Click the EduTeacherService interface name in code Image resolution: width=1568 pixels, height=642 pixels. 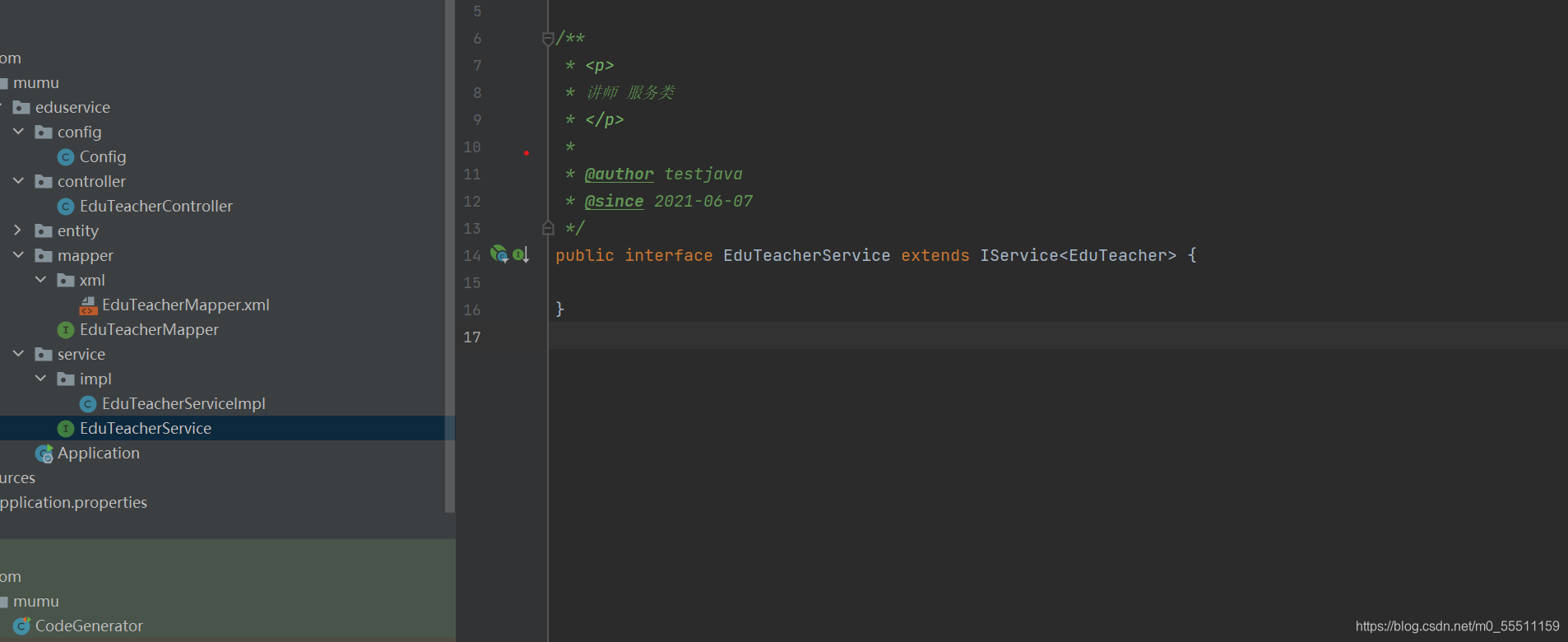click(x=807, y=255)
